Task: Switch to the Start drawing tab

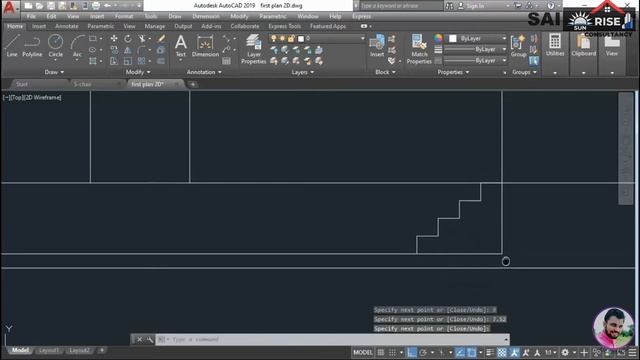Action: 22,84
